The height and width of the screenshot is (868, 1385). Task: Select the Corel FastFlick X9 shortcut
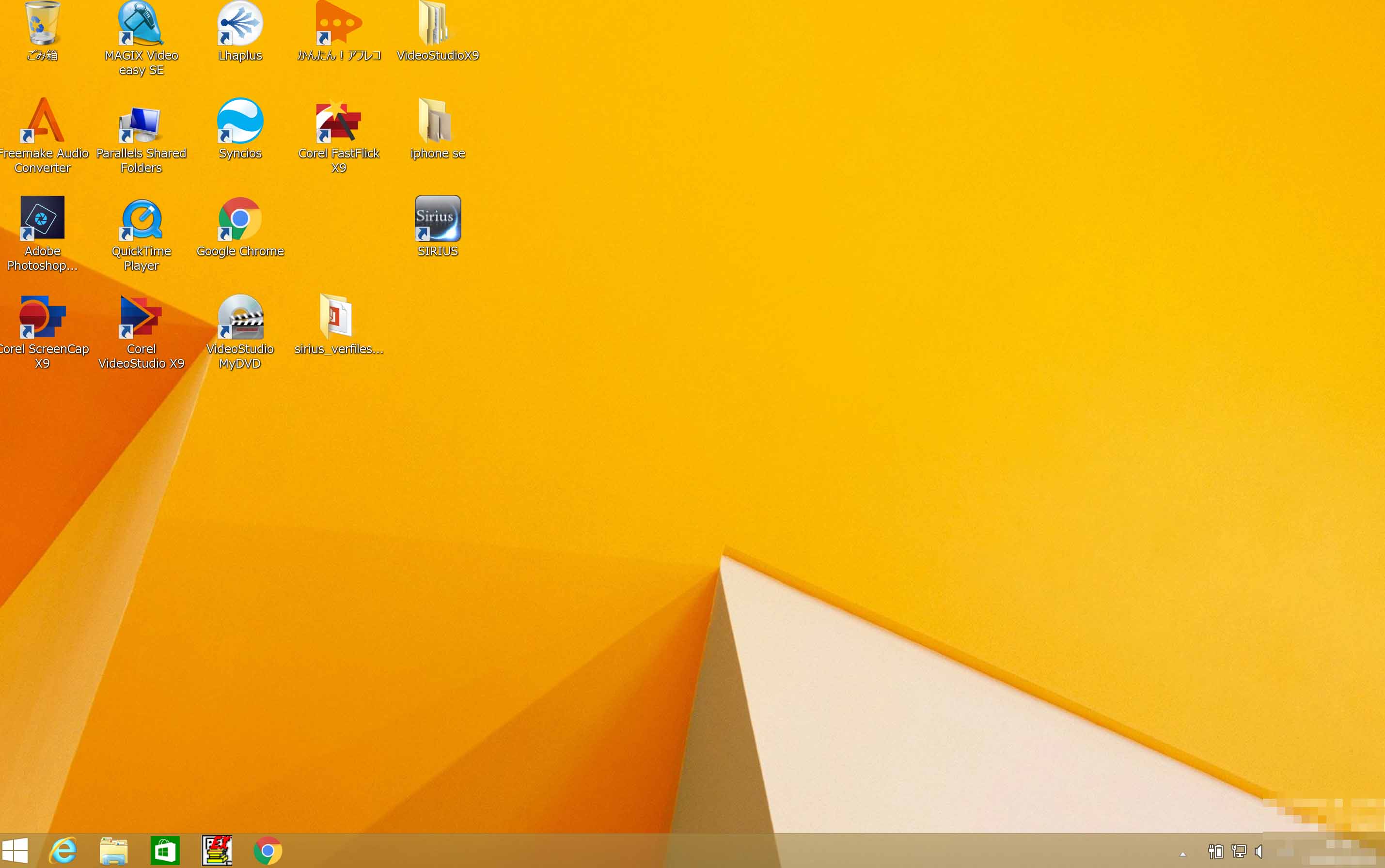coord(338,121)
